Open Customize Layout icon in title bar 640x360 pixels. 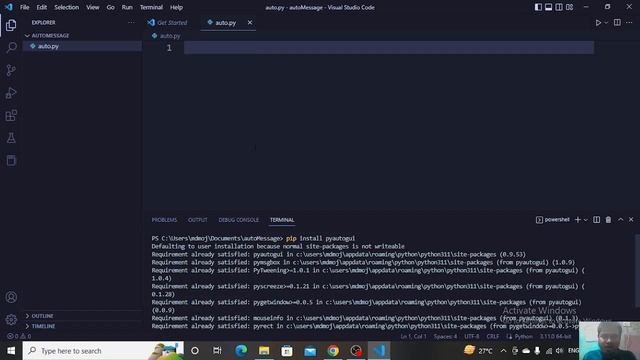click(569, 7)
